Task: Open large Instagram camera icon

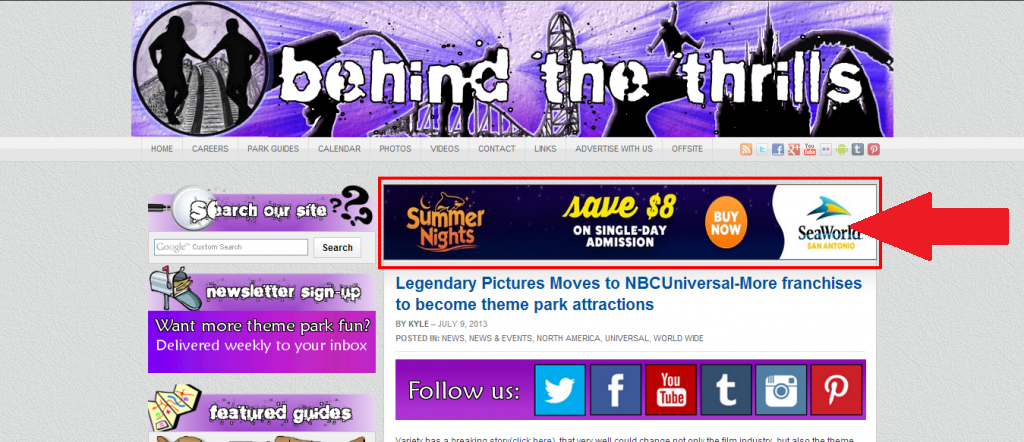Action: [781, 390]
